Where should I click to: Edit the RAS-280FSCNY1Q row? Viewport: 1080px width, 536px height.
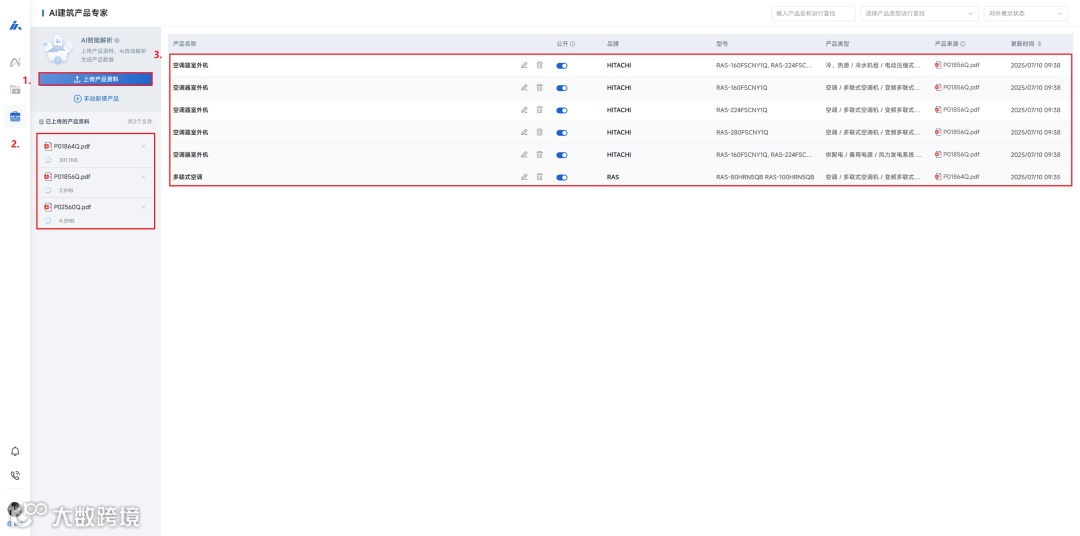point(523,132)
